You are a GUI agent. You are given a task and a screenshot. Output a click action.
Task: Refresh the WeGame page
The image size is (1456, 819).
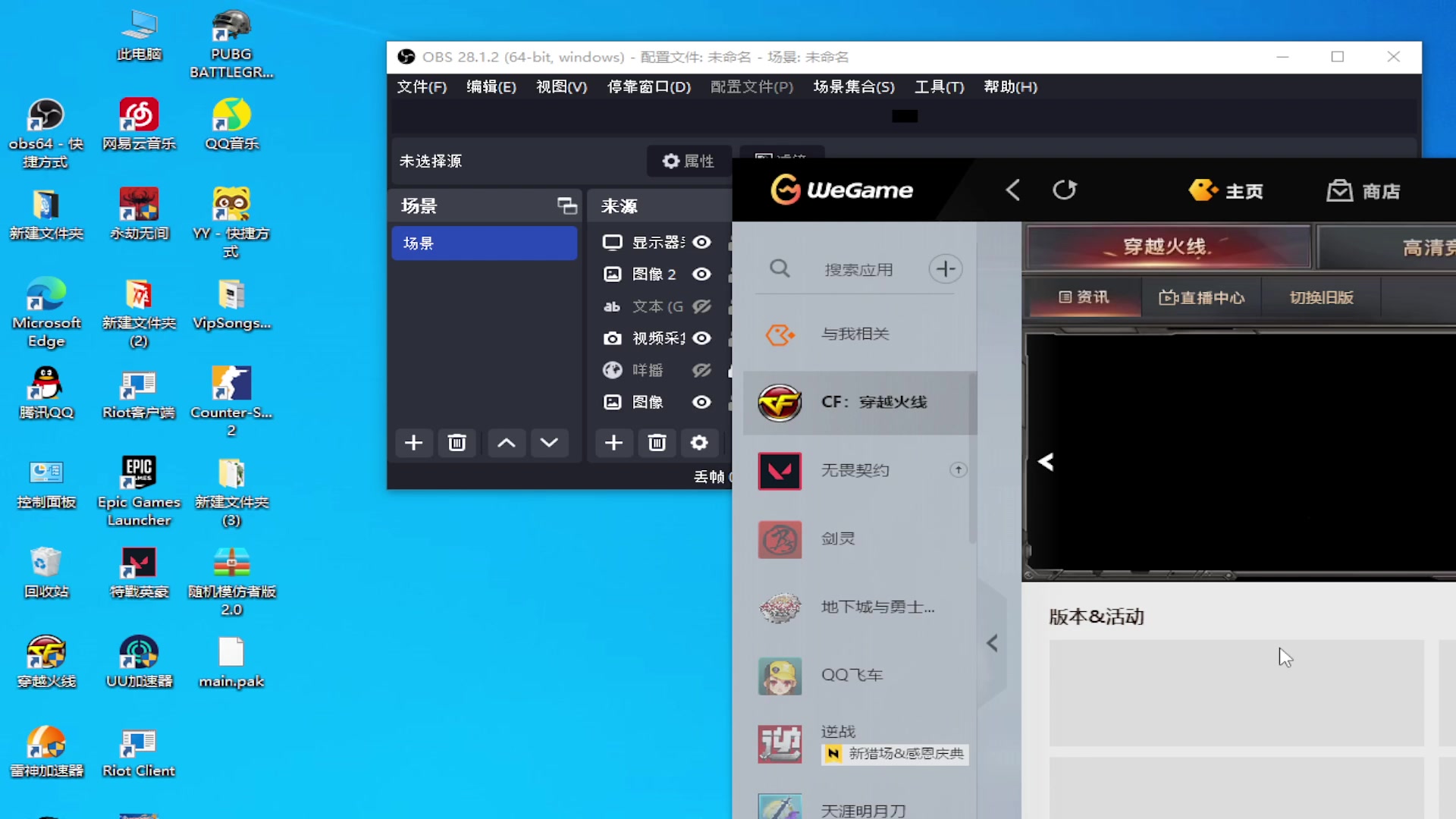point(1065,190)
